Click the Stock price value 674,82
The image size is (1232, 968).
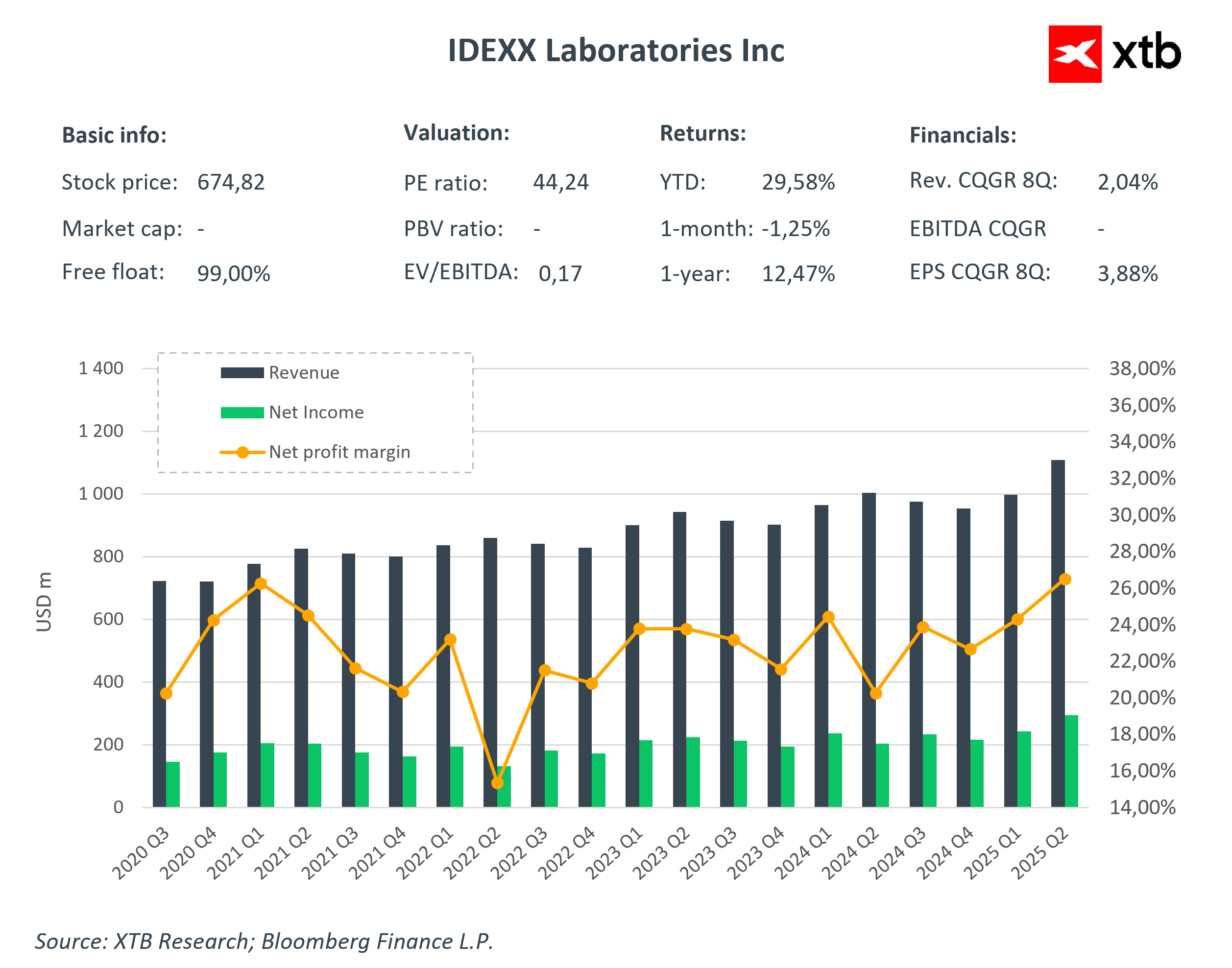[x=231, y=183]
